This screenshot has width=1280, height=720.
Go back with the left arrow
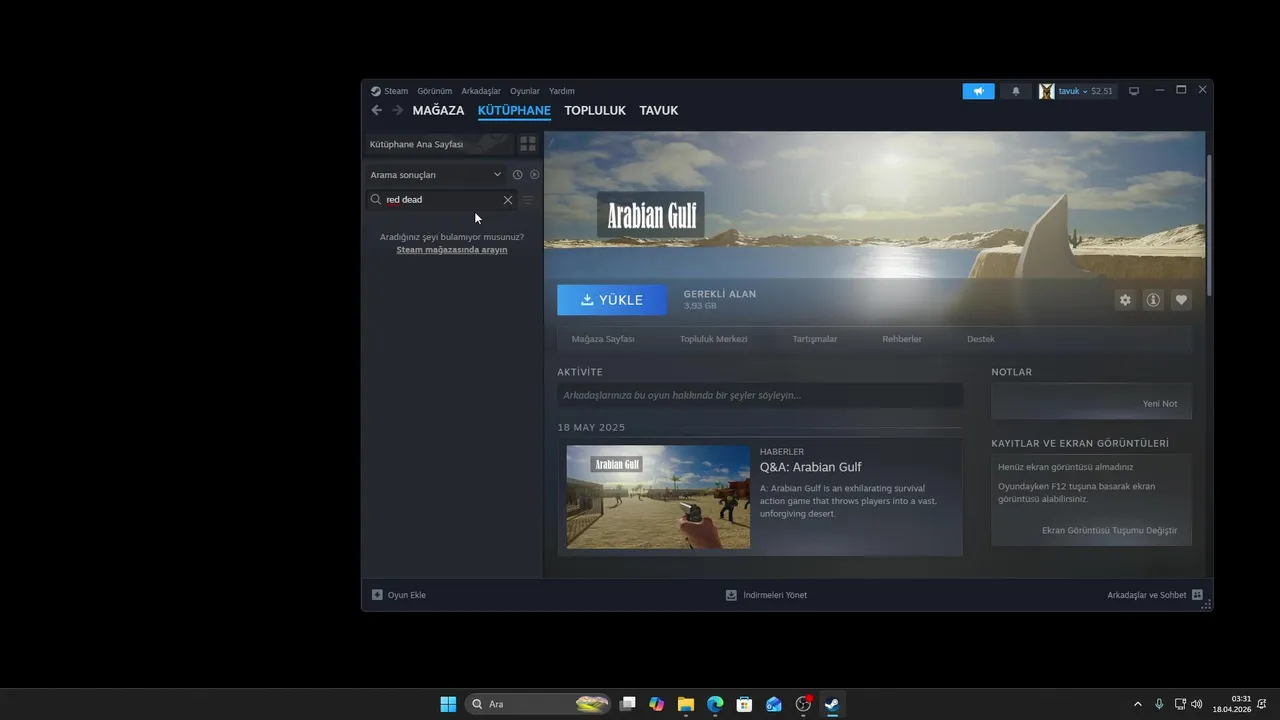[x=376, y=110]
